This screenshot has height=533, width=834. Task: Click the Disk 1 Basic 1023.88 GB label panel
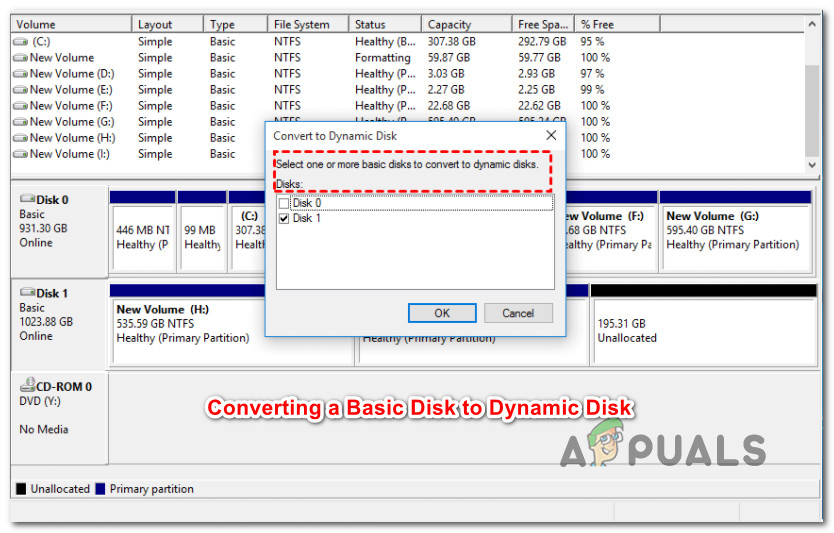point(59,324)
